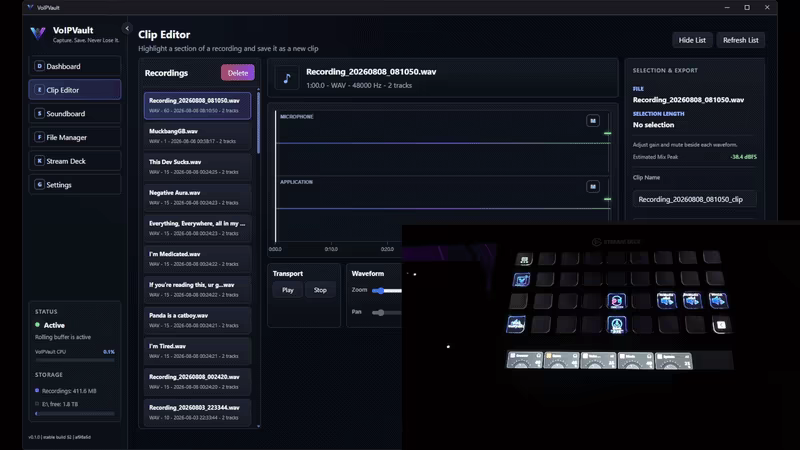Delete the selected recording
800x450 pixels.
coord(238,73)
